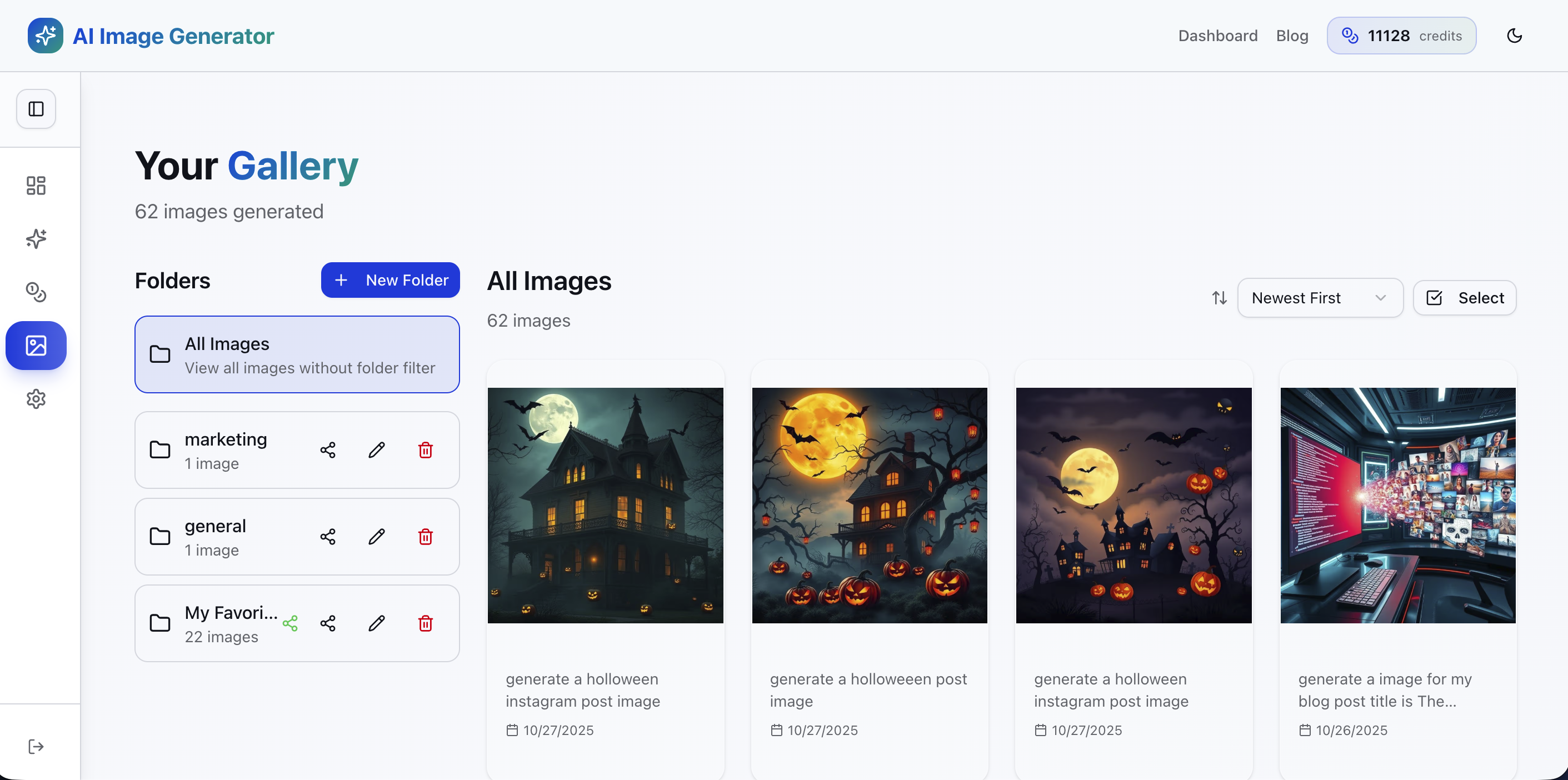Enable Select mode for images
Image resolution: width=1568 pixels, height=780 pixels.
point(1465,298)
